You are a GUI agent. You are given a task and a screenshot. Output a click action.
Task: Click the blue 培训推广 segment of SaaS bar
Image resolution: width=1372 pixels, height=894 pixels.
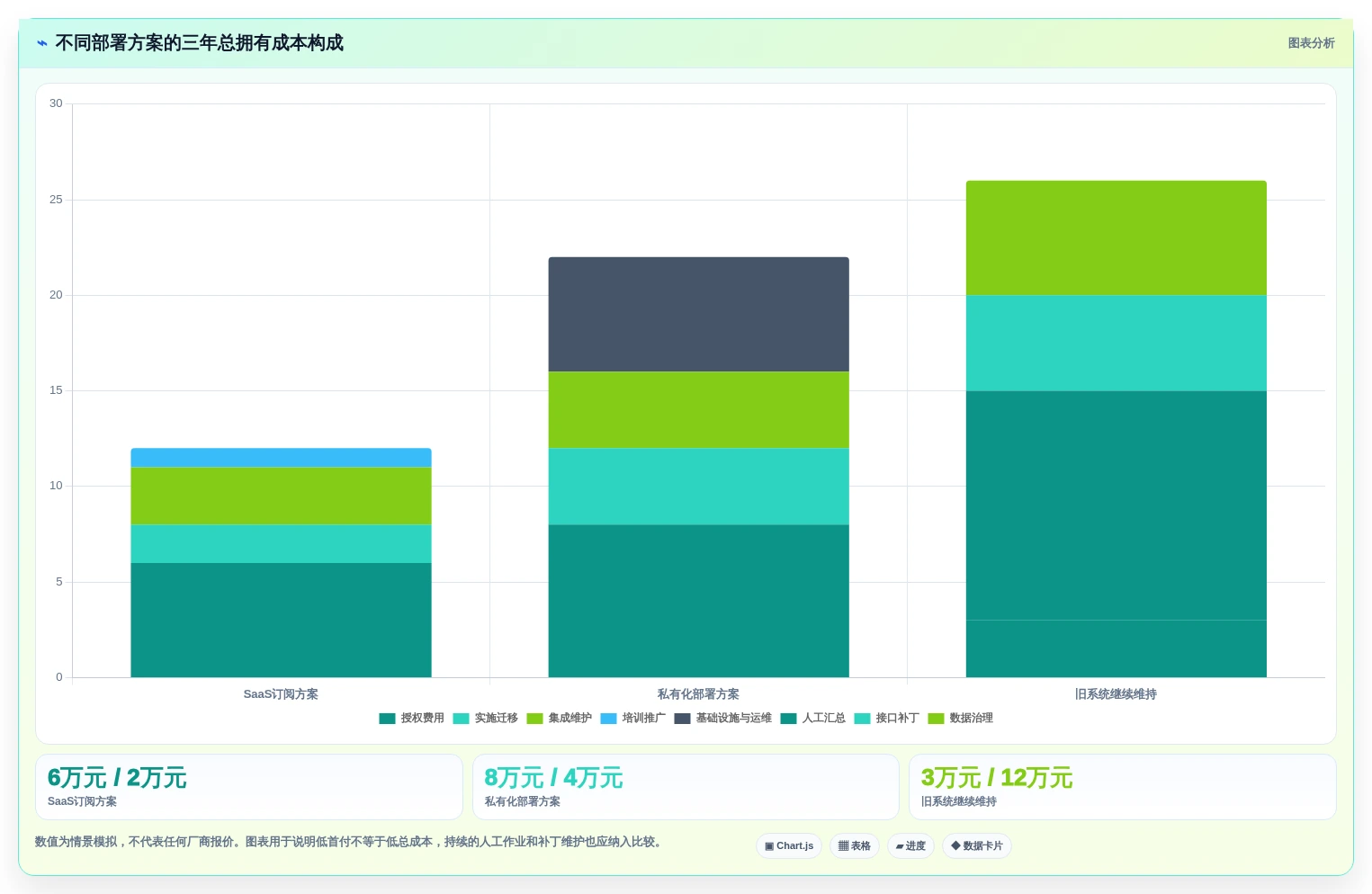pos(281,458)
